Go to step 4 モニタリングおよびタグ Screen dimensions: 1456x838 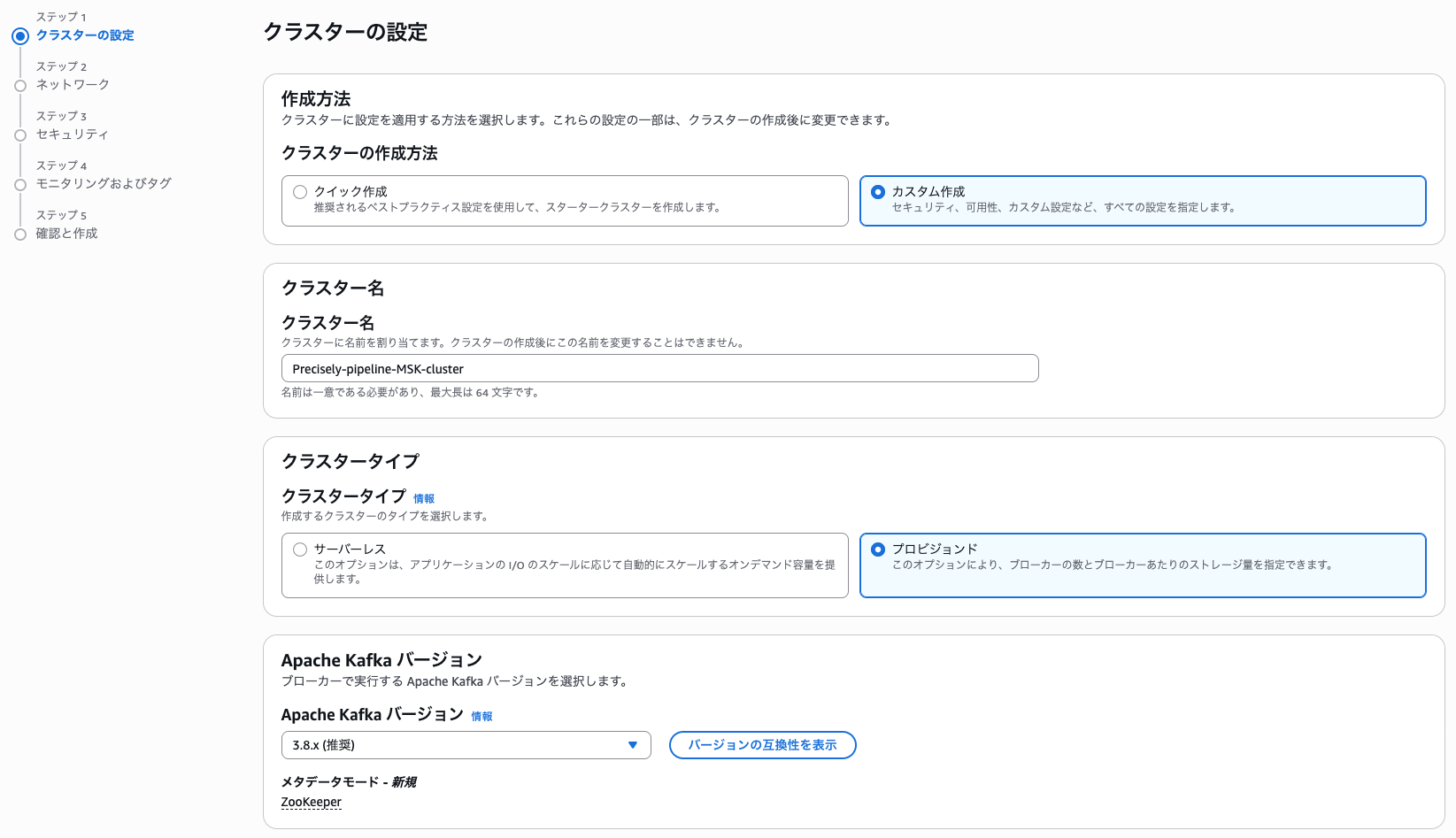tap(104, 184)
